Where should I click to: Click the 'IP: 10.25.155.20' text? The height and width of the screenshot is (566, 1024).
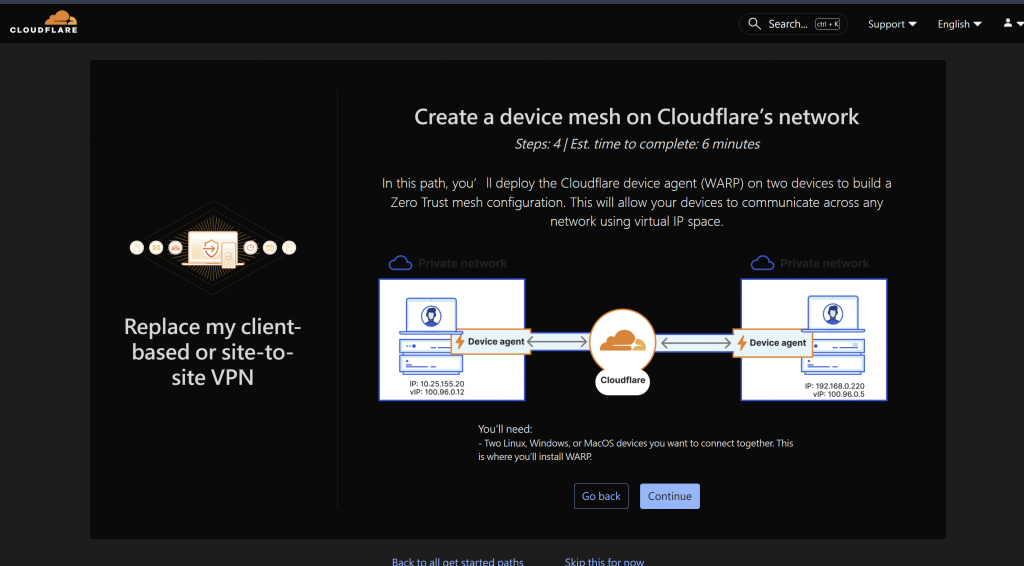coord(437,384)
